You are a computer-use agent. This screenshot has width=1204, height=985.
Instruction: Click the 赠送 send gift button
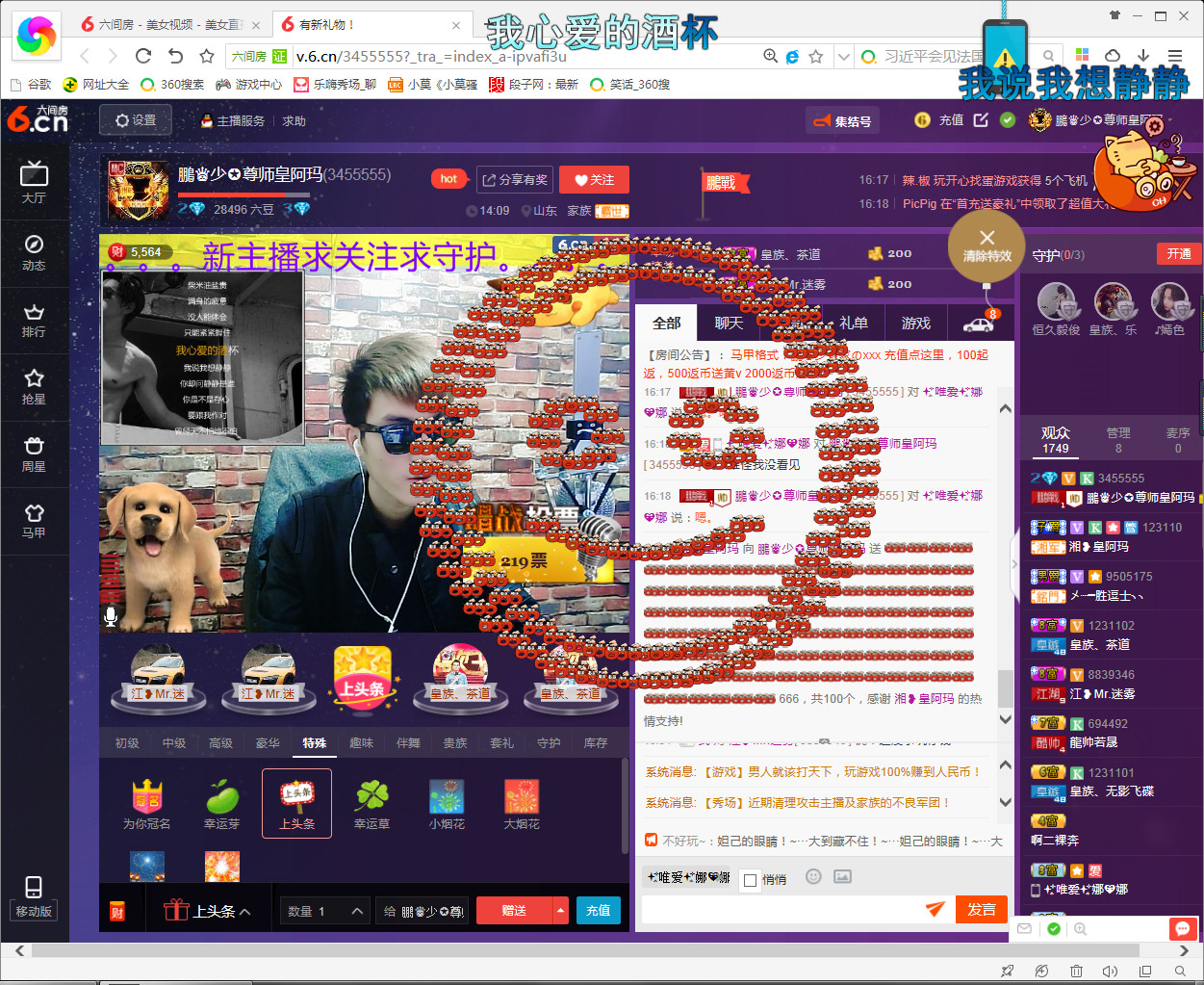pyautogui.click(x=514, y=911)
